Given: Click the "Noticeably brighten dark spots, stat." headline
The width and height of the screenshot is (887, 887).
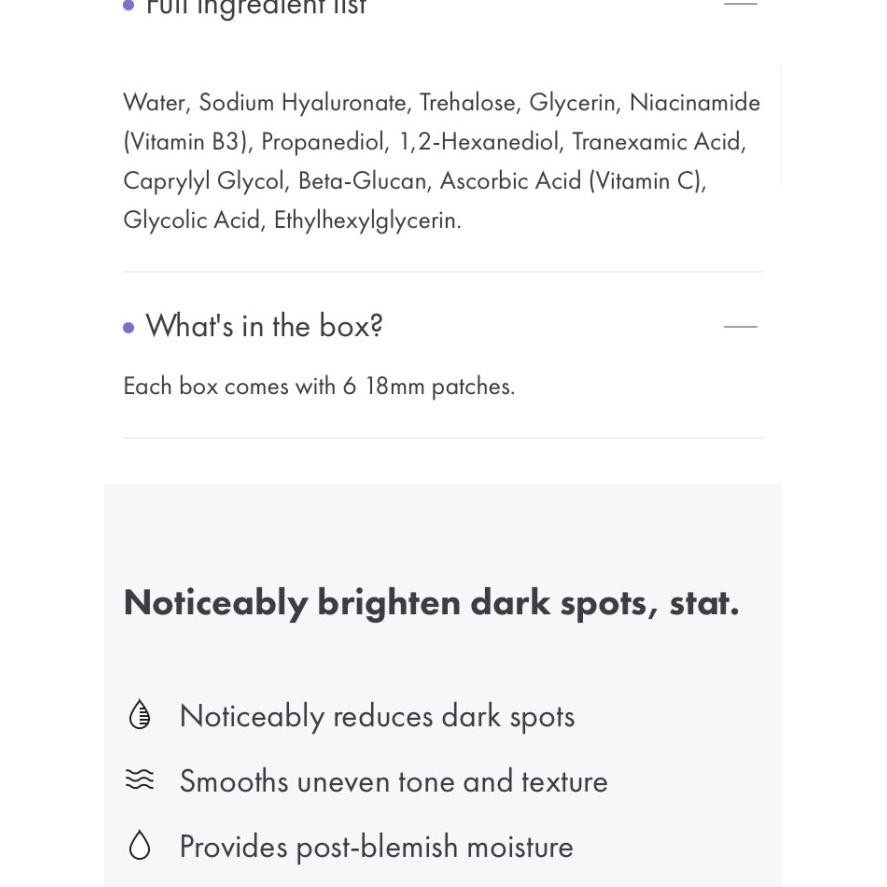Looking at the screenshot, I should tap(431, 603).
